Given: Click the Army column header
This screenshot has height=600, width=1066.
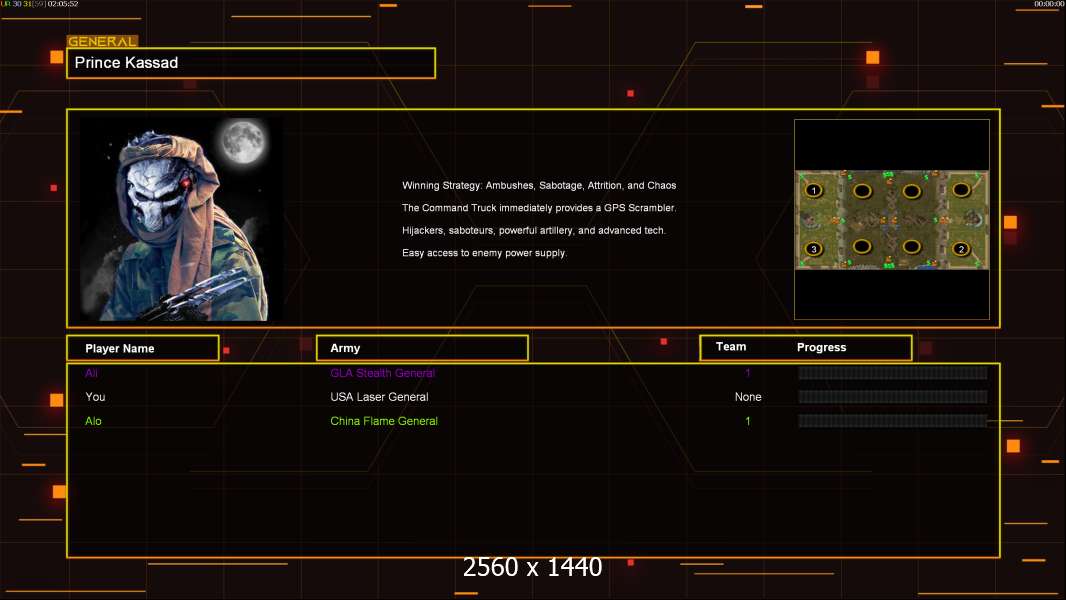Looking at the screenshot, I should click(422, 348).
